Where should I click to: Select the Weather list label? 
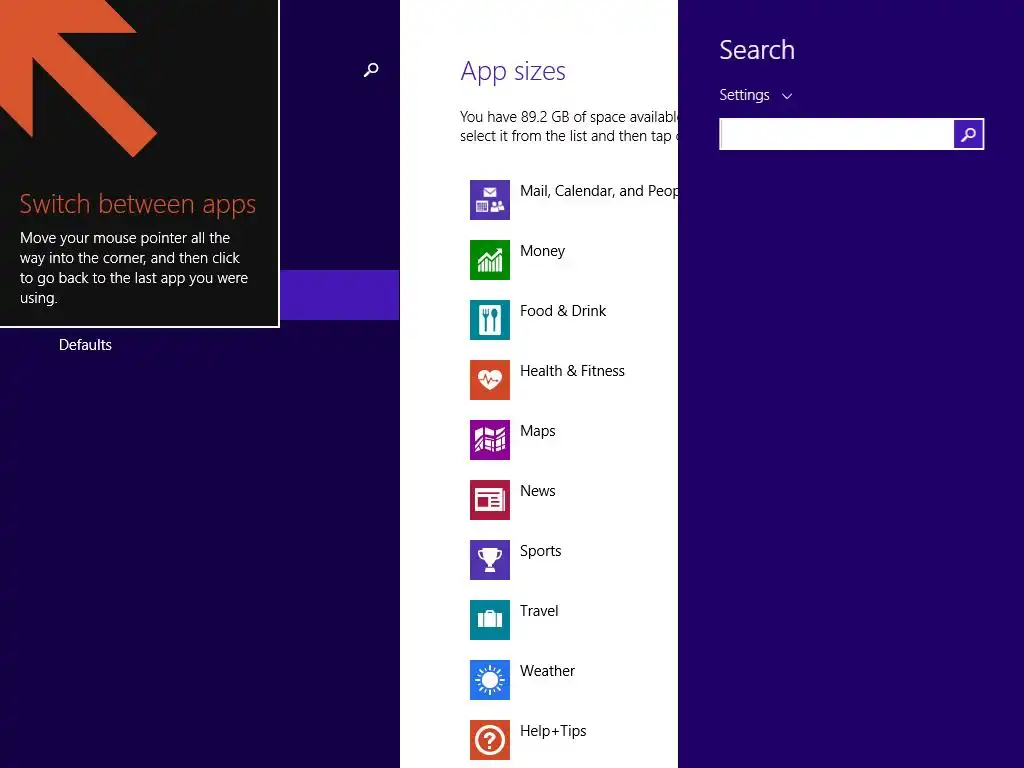(547, 671)
